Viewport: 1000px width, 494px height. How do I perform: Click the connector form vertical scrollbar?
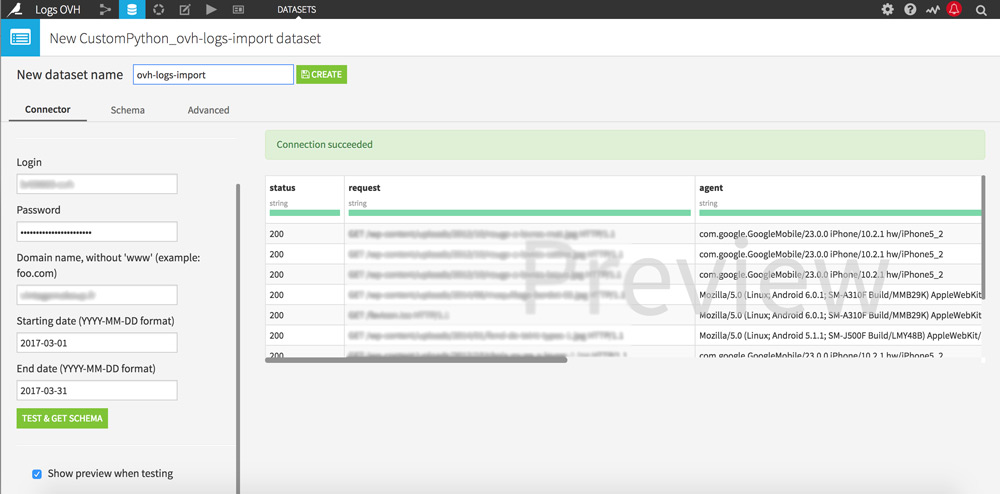coord(238,338)
